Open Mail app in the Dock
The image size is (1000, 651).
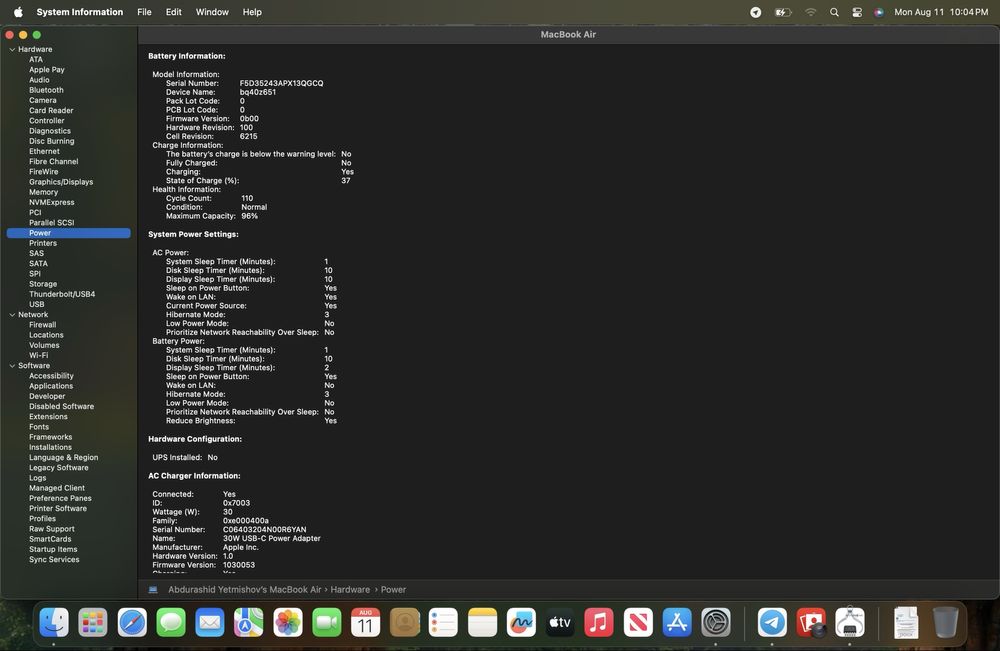click(x=210, y=622)
